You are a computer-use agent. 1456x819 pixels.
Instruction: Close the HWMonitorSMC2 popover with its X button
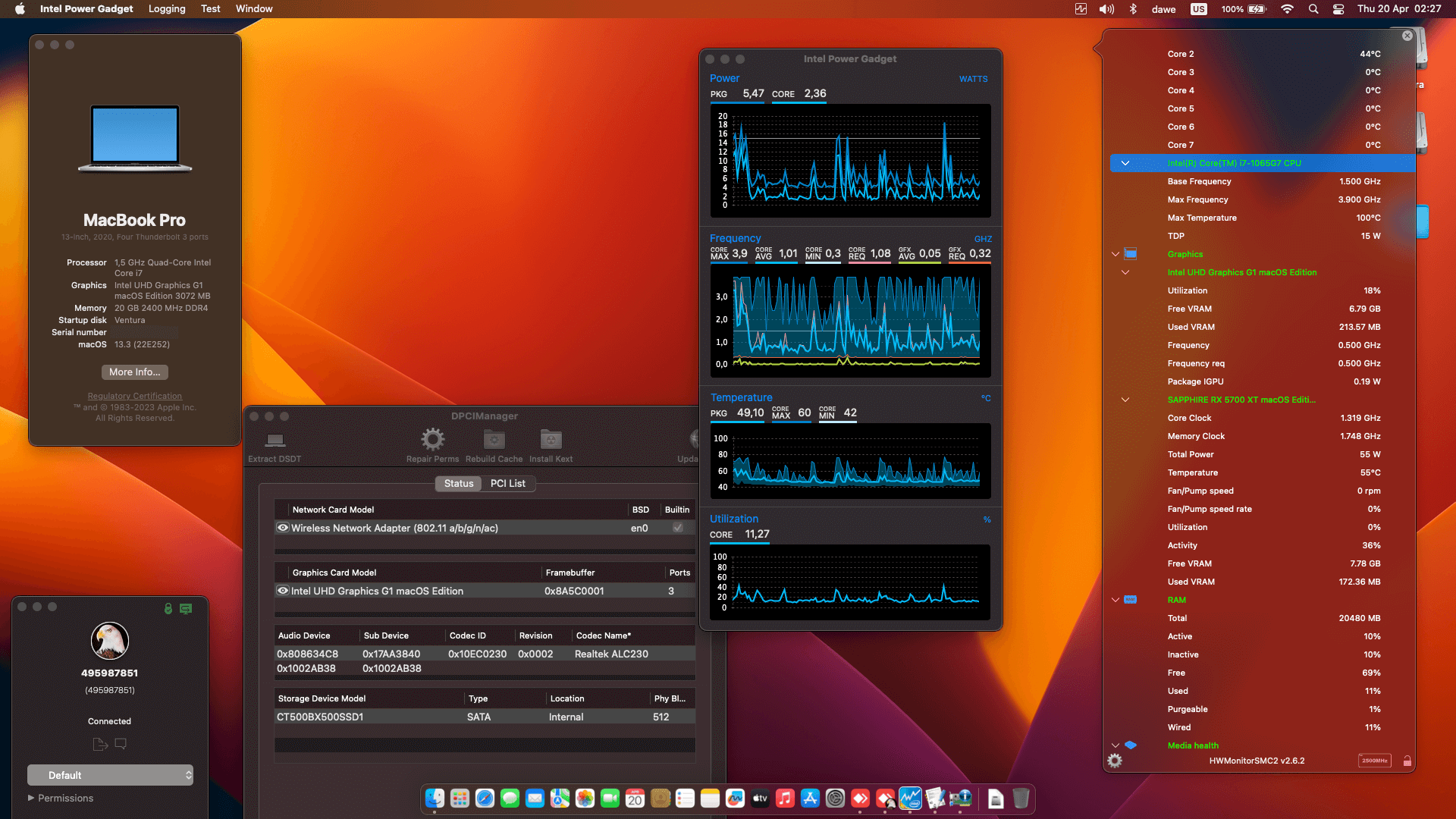1407,36
